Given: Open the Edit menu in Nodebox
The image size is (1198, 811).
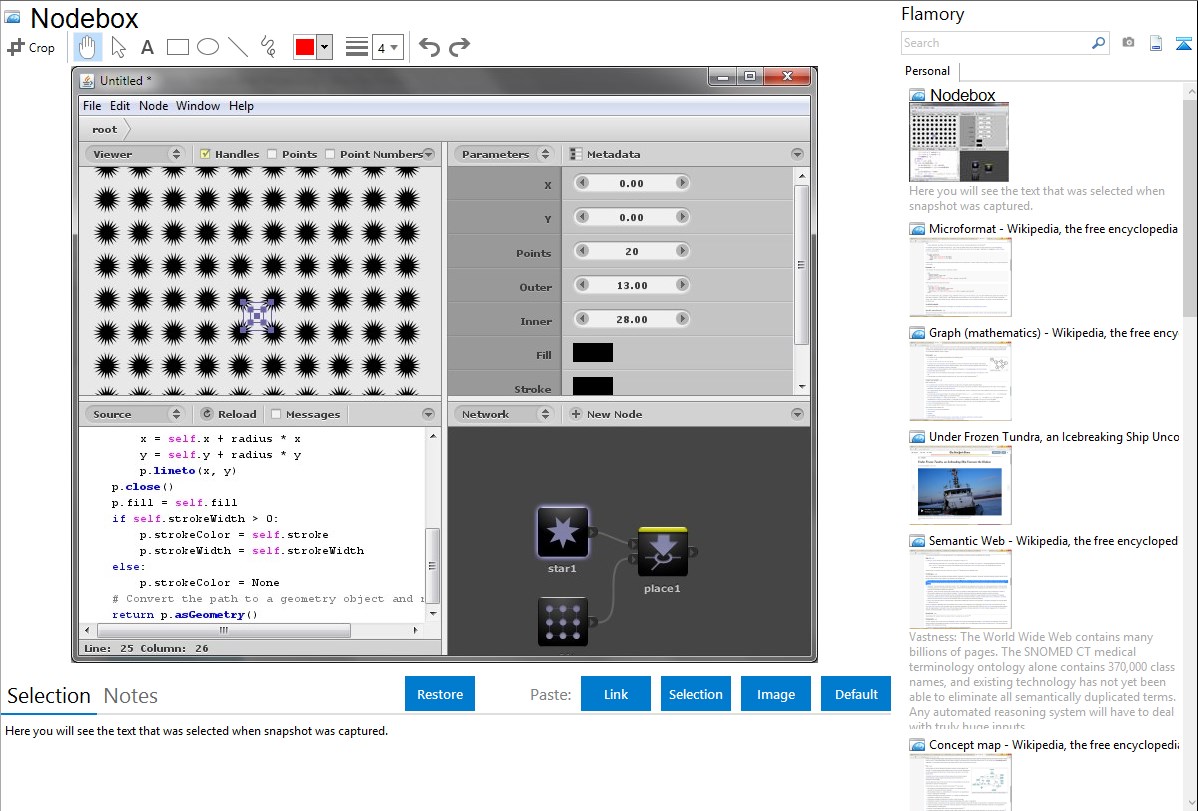Looking at the screenshot, I should click(120, 105).
